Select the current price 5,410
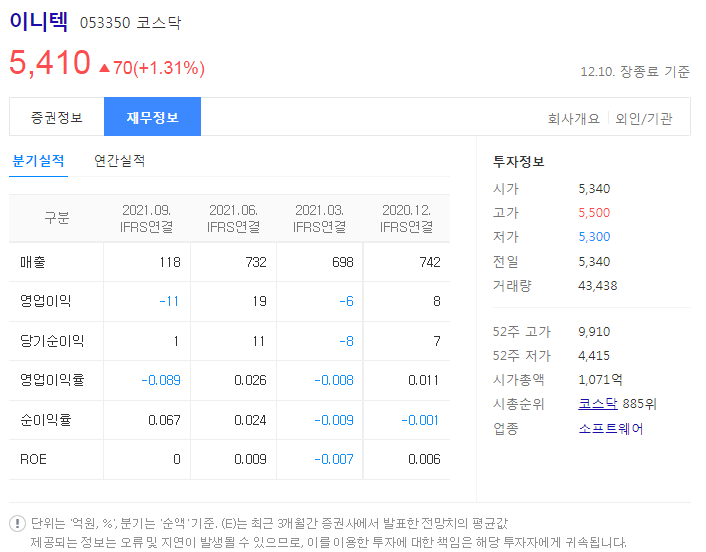 click(50, 62)
